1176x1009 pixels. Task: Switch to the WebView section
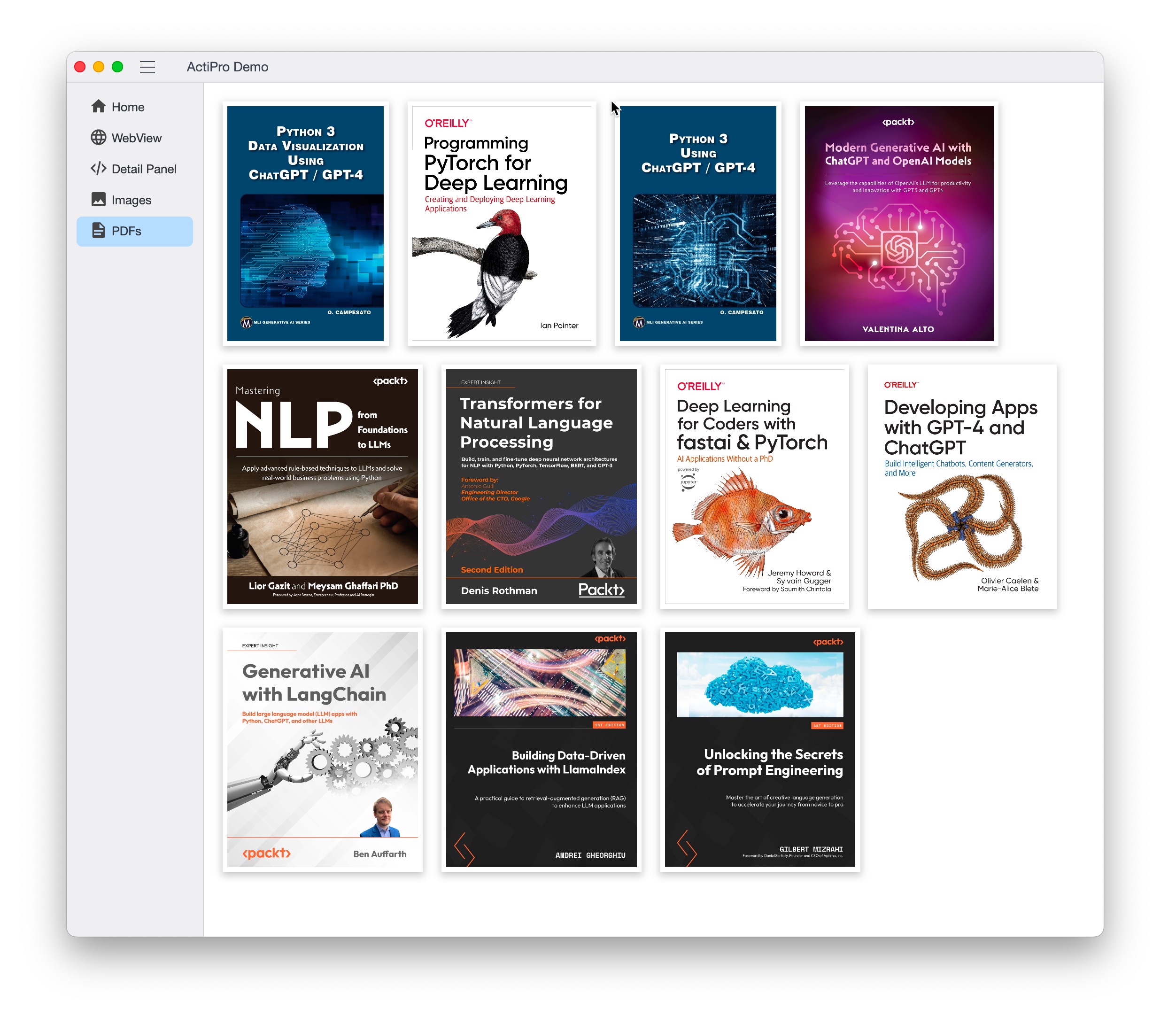pyautogui.click(x=135, y=138)
